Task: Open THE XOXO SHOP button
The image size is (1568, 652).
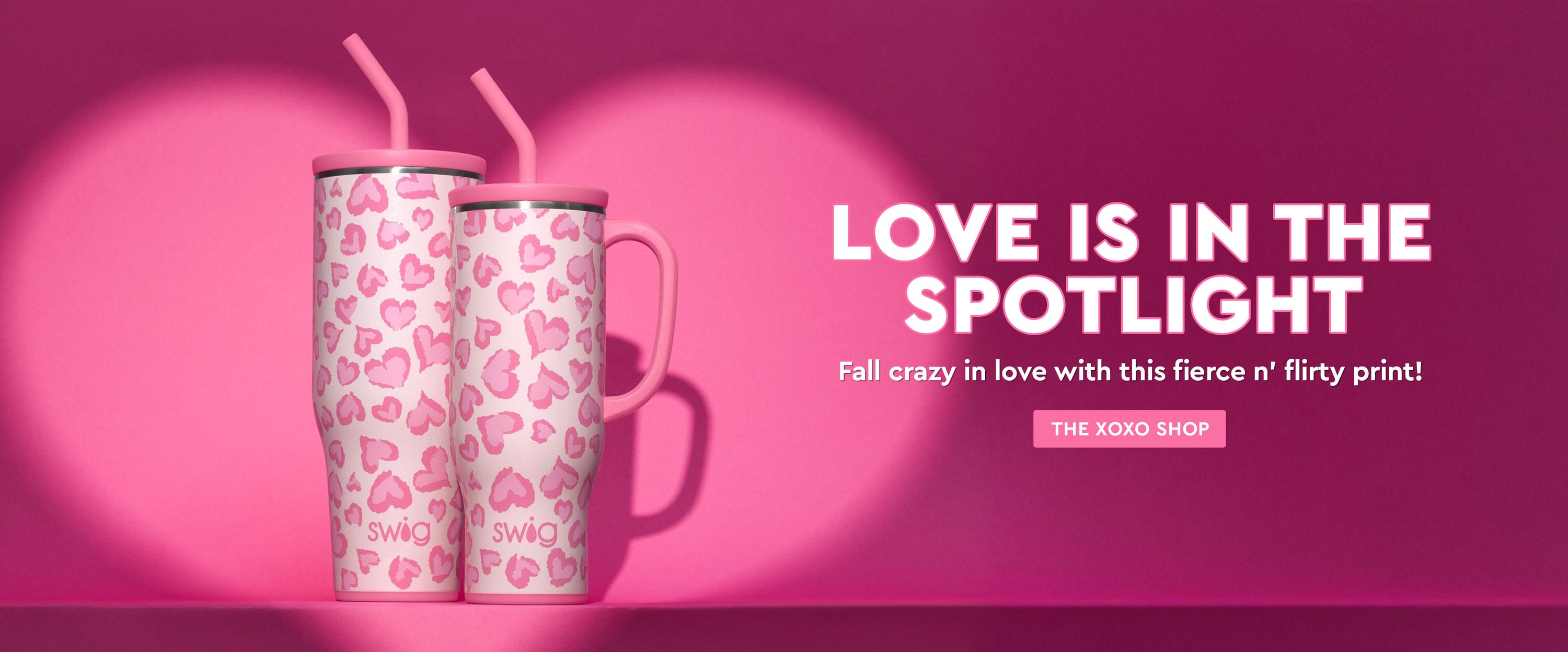Action: click(x=1129, y=429)
